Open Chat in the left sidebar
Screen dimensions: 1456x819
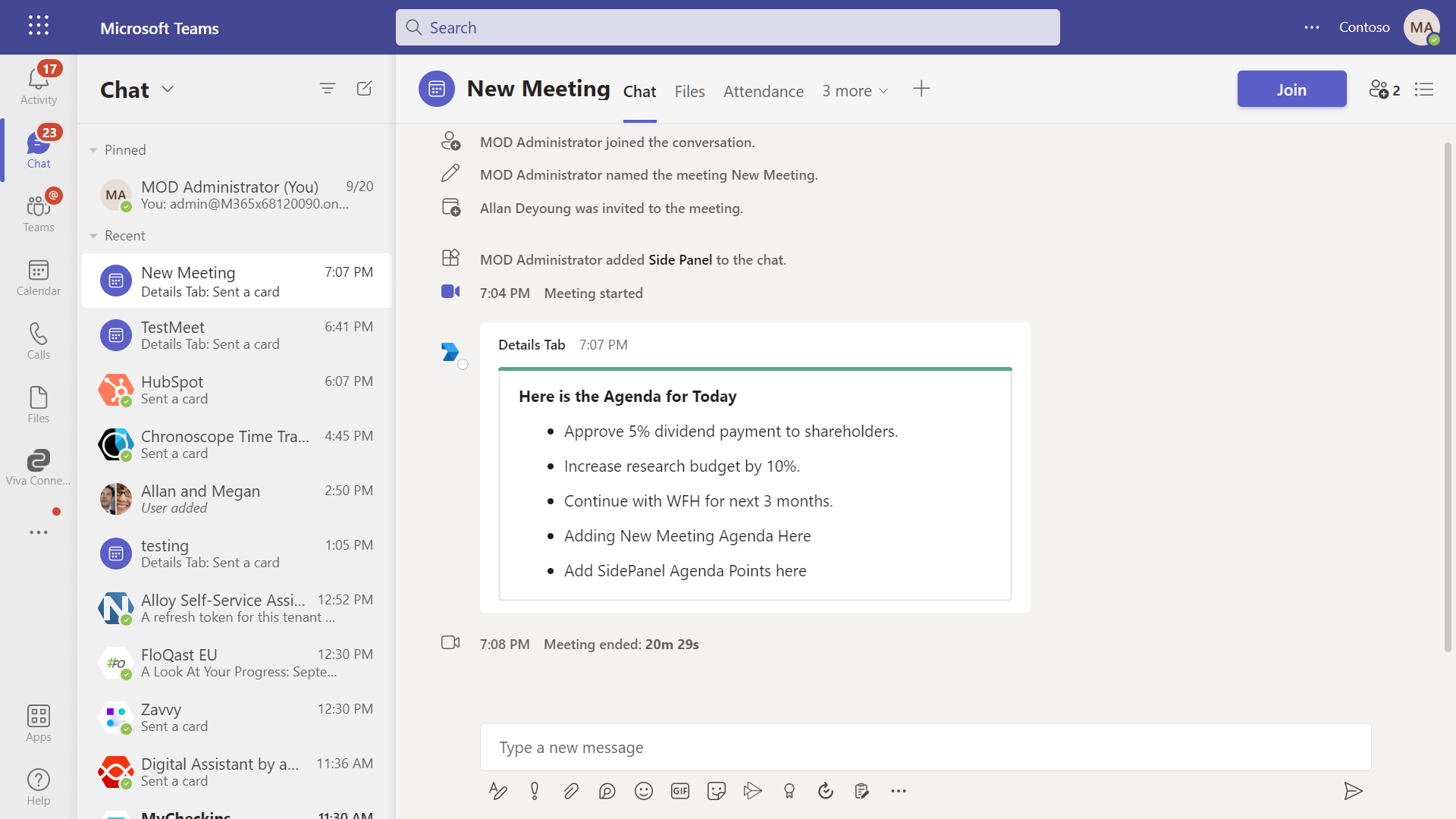pos(39,149)
